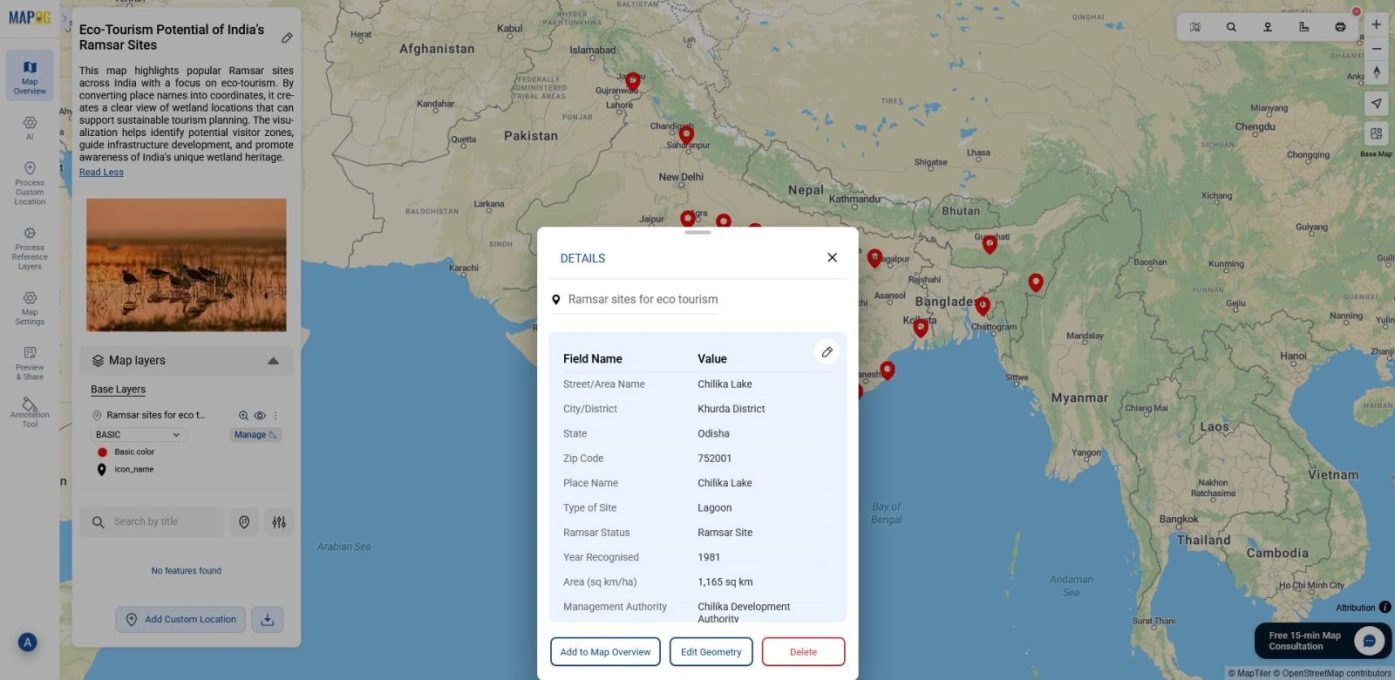1395x680 pixels.
Task: Click the compass reset north icon
Action: [x=1377, y=73]
